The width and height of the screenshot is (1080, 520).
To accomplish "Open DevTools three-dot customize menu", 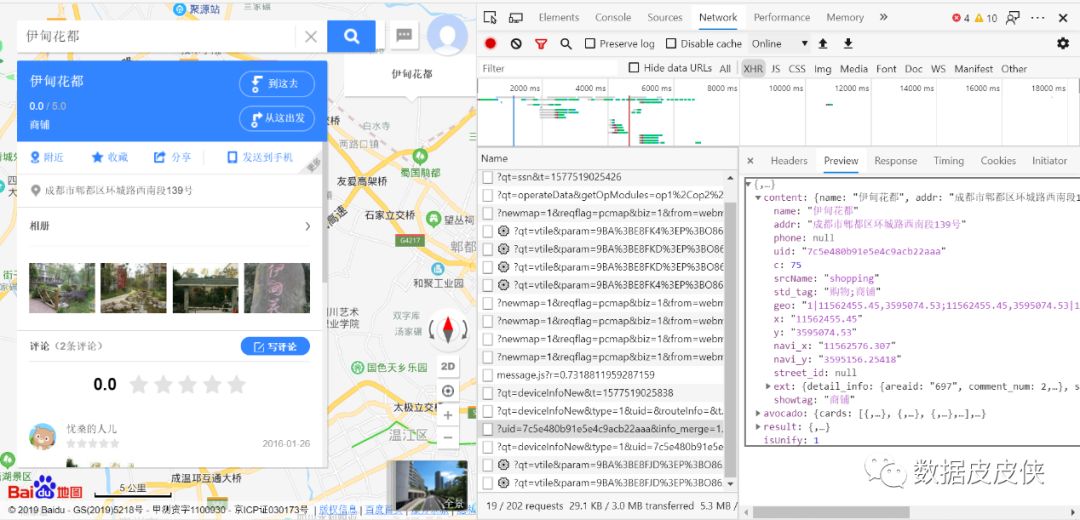I will (x=1039, y=18).
